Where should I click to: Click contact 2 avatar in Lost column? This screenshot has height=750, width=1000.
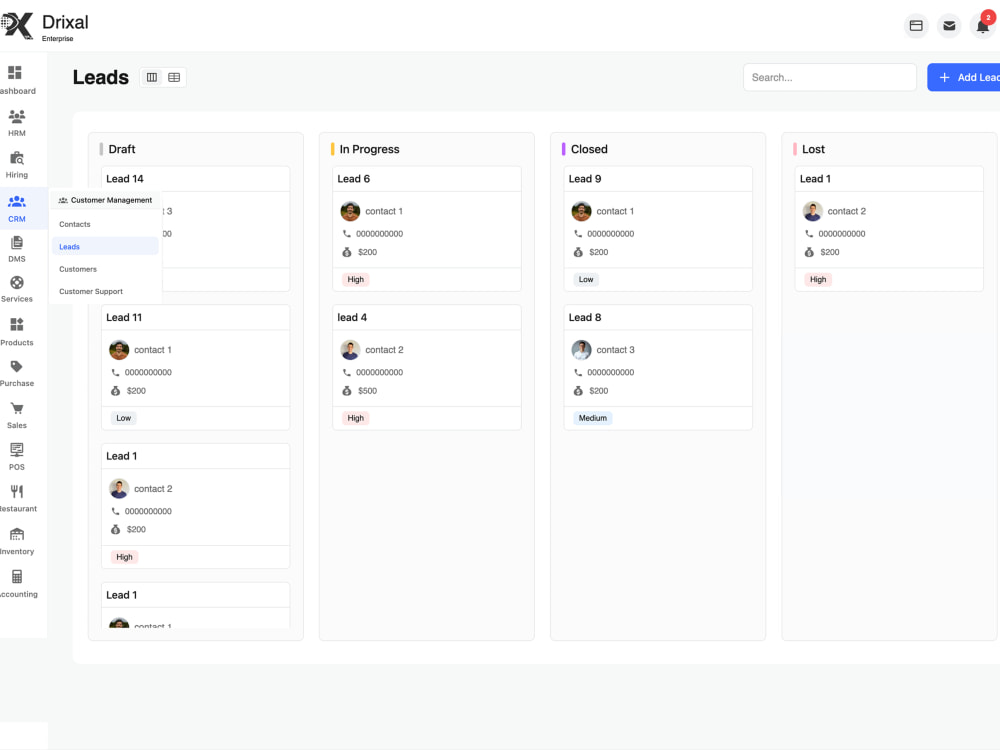pos(812,211)
